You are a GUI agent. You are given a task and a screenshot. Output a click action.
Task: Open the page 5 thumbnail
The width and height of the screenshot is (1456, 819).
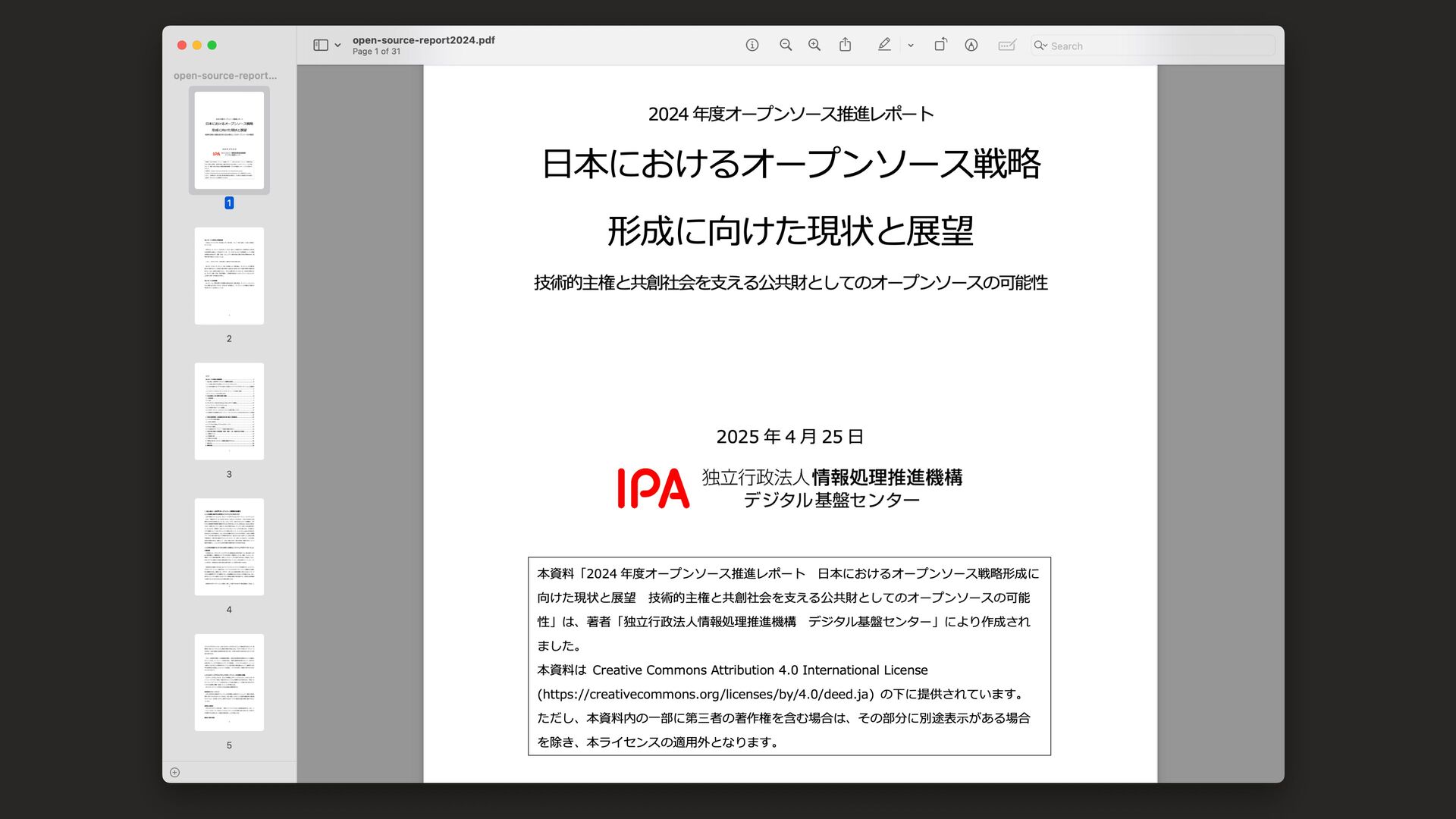click(229, 682)
